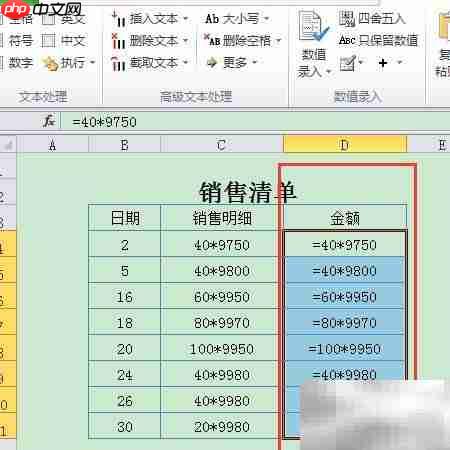Click the AB 删除空格 remove-spaces icon
This screenshot has height=450, width=450.
point(212,40)
